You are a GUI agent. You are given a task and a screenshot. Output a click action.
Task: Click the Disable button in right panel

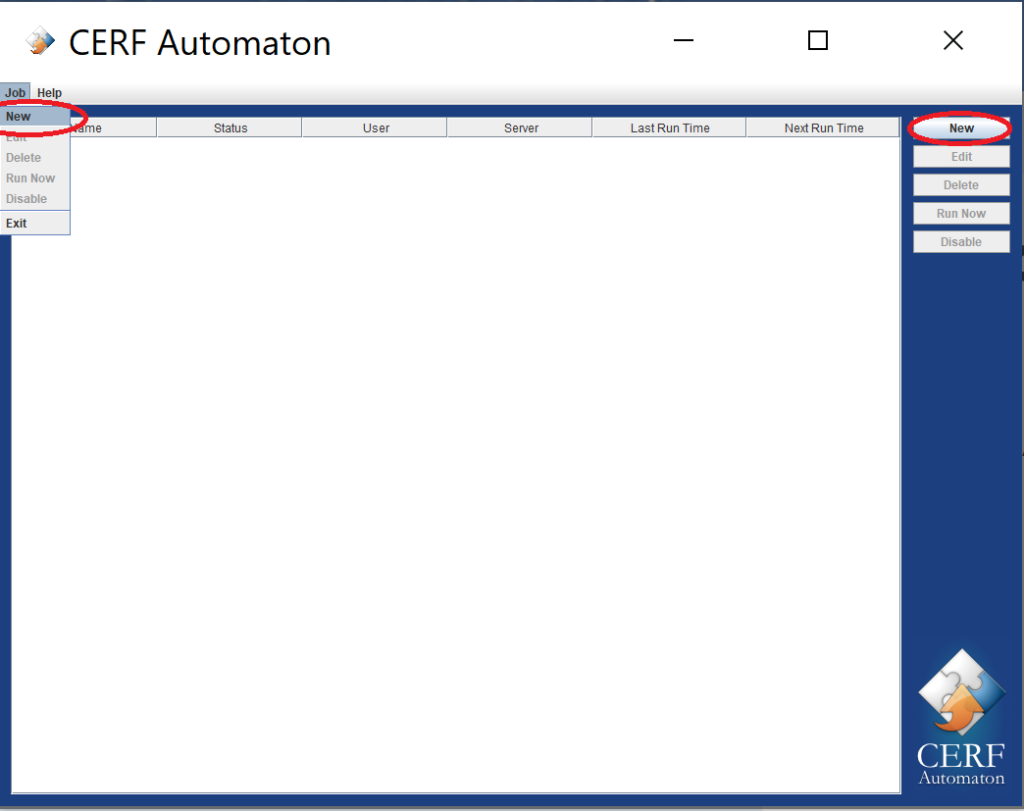click(x=961, y=242)
